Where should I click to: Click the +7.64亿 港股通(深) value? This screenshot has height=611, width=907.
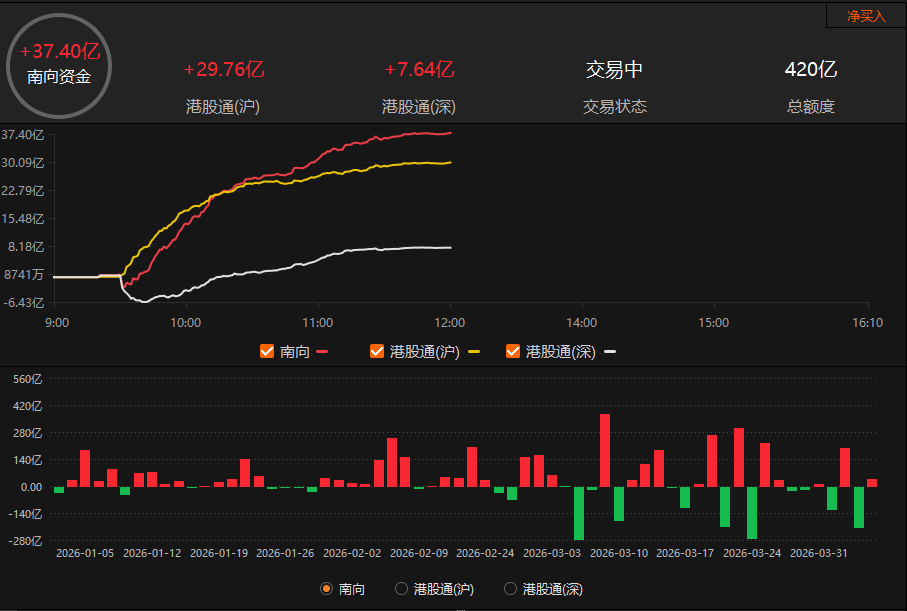click(419, 69)
